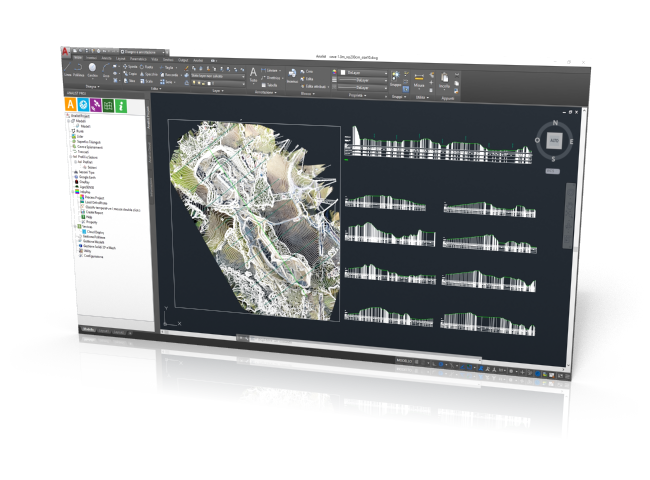The image size is (650, 480).
Task: Open the linetype dropdown in Proprietà
Action: click(x=363, y=87)
